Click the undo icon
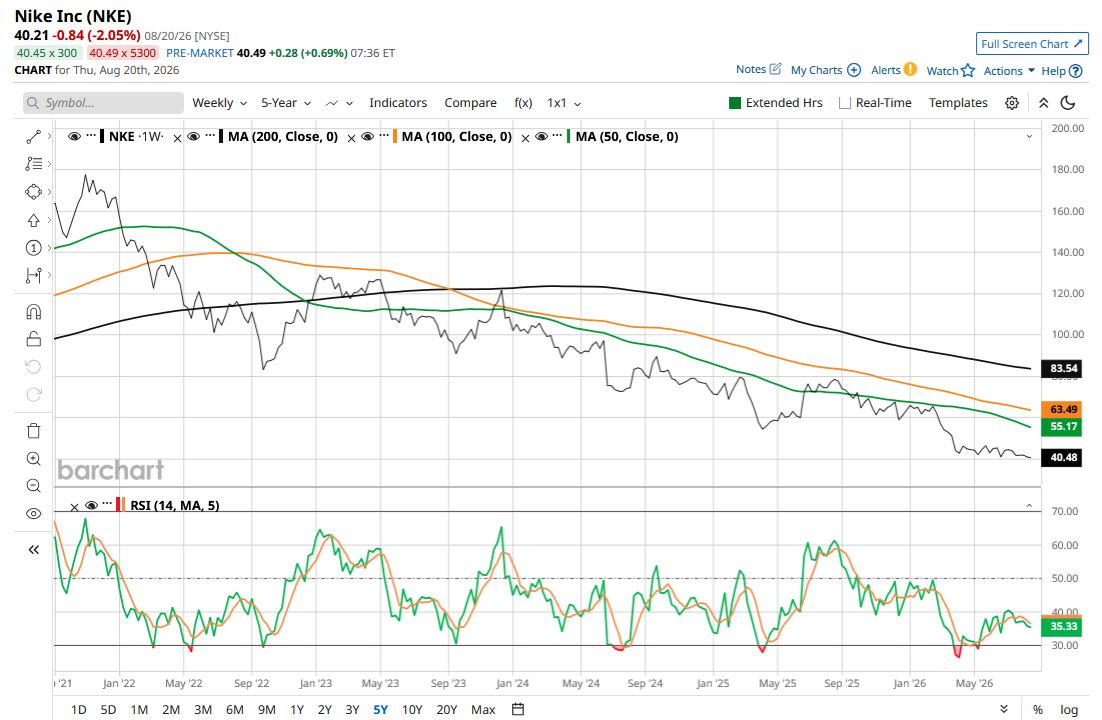 (33, 366)
